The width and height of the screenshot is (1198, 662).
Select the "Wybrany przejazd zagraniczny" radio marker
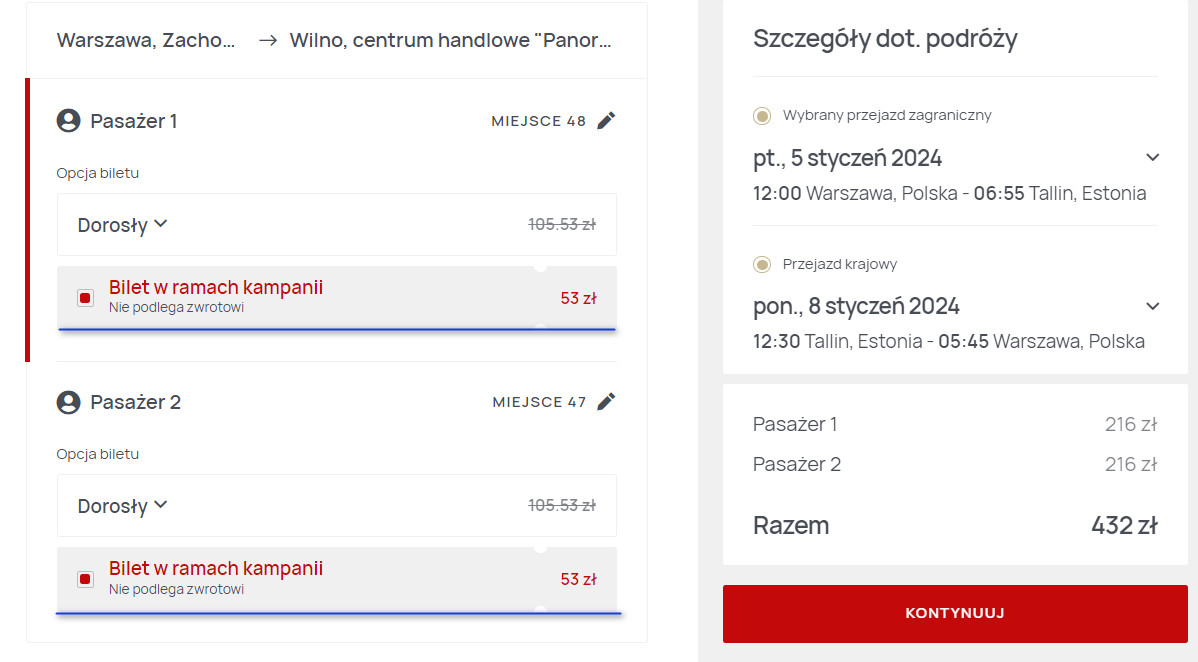(x=762, y=116)
